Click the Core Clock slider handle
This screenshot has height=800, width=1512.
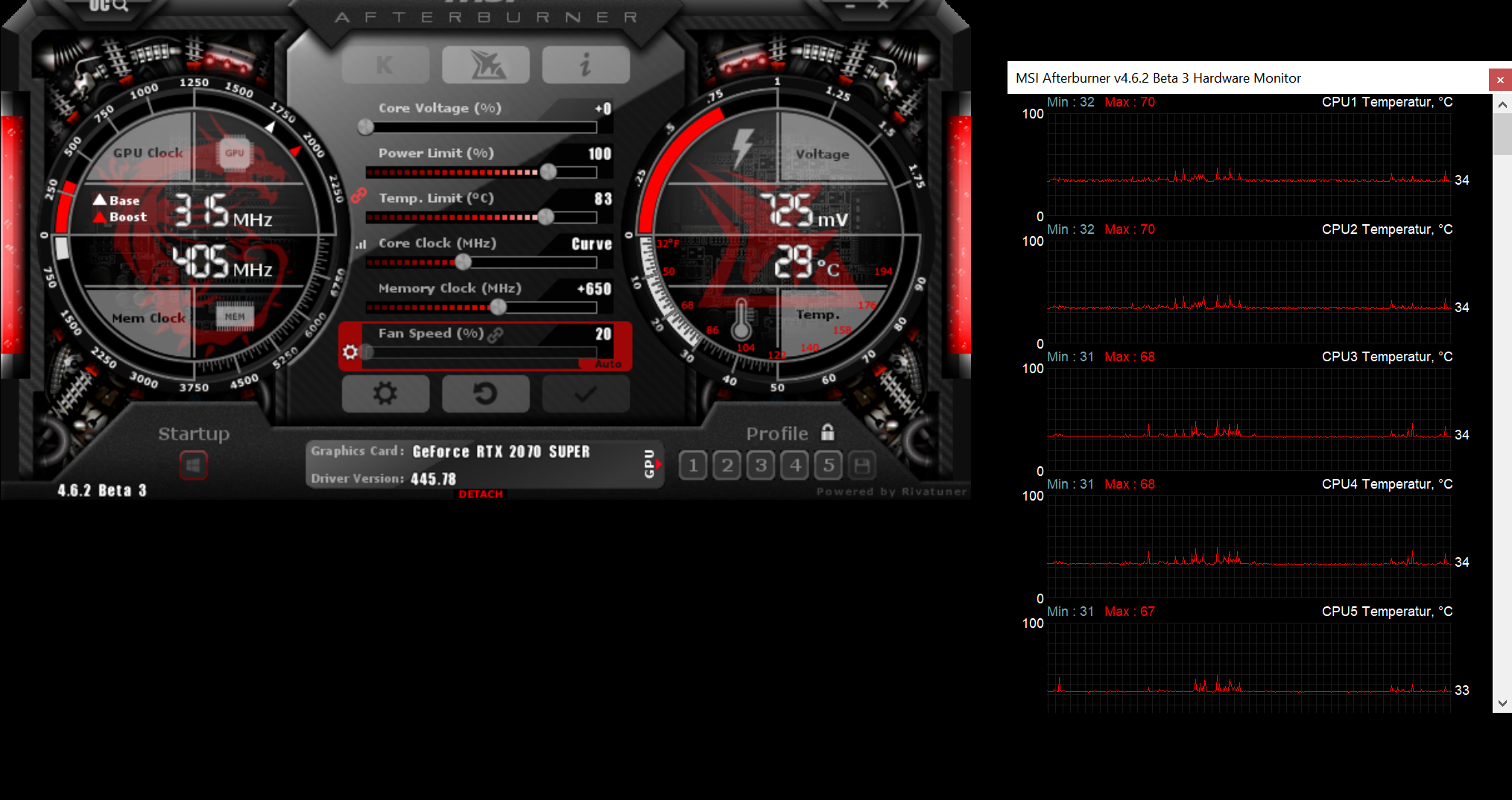pos(464,262)
